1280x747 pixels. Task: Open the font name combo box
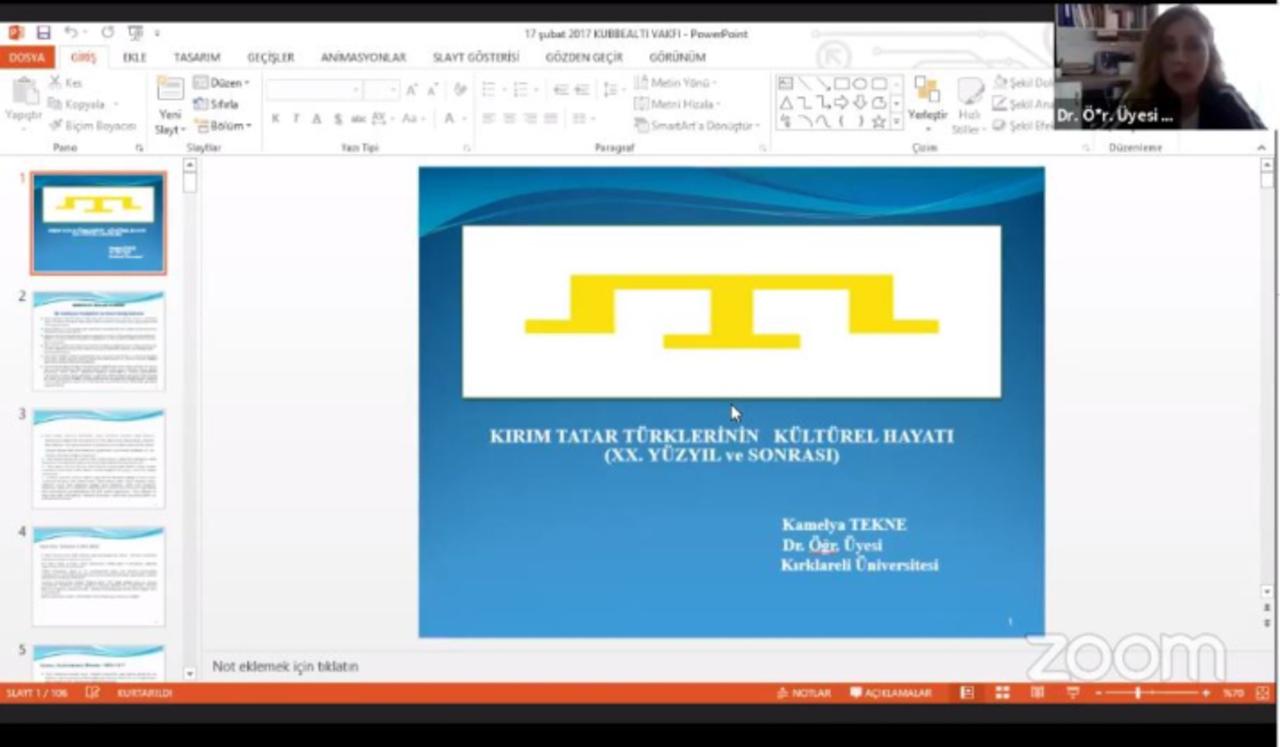pos(313,91)
